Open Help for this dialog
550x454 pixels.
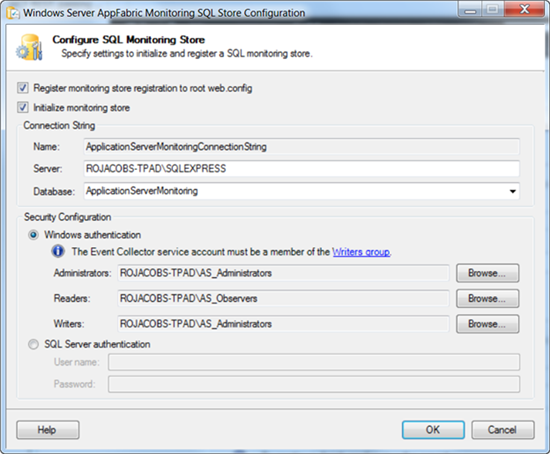tap(48, 430)
